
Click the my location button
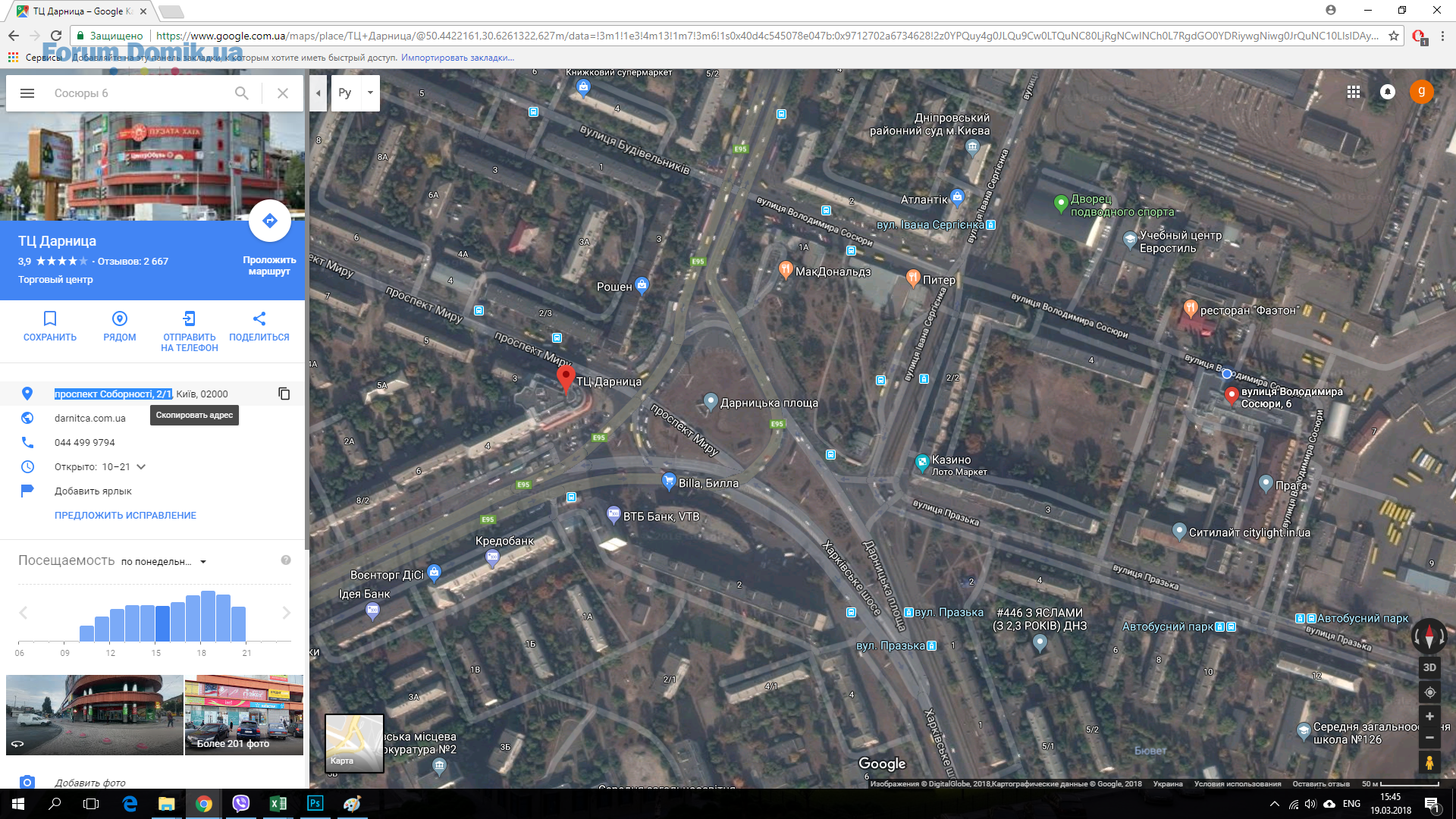(1429, 692)
